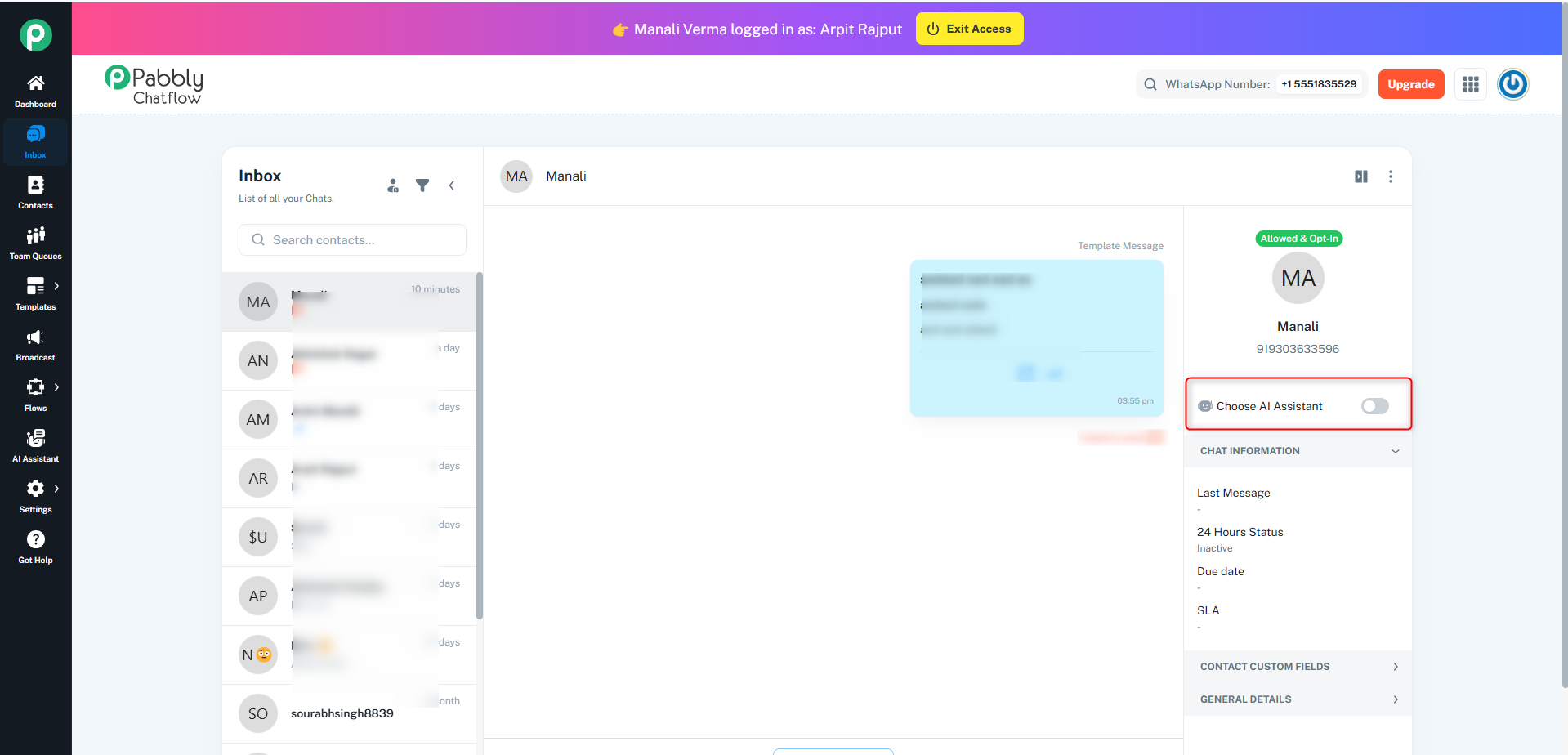Click the assign contact icon in Inbox header
Screen dimensions: 1568x755
[393, 185]
